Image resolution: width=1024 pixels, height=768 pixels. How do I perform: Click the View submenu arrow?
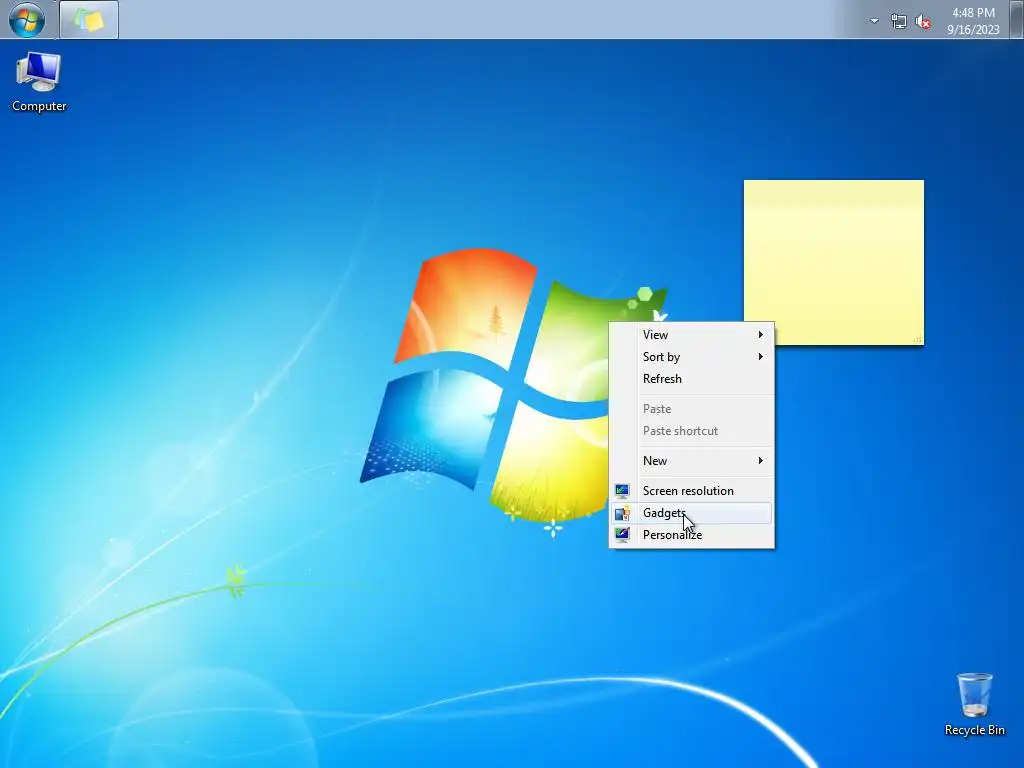(x=761, y=334)
